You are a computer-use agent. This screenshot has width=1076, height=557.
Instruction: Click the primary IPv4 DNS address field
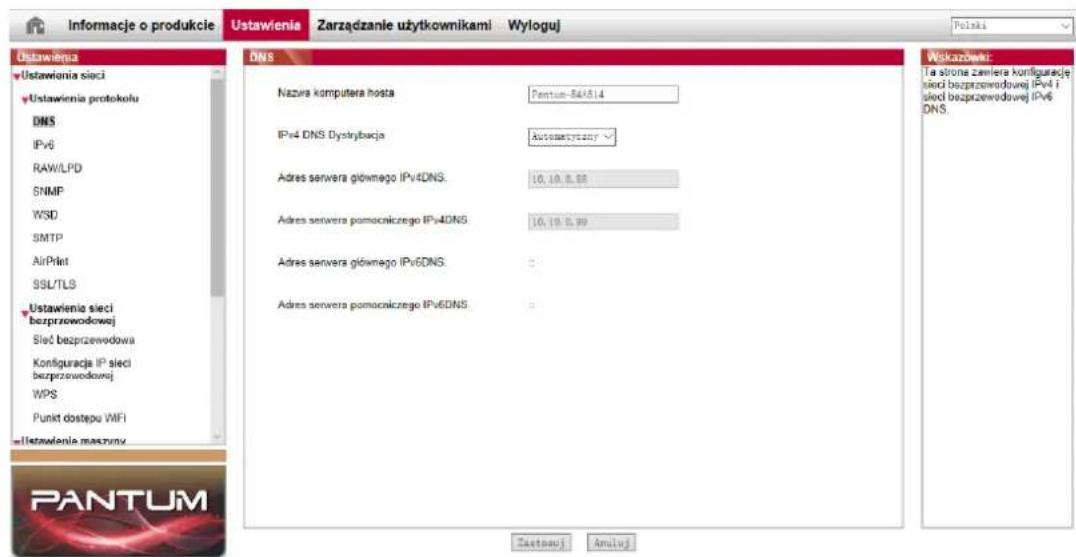click(x=603, y=179)
